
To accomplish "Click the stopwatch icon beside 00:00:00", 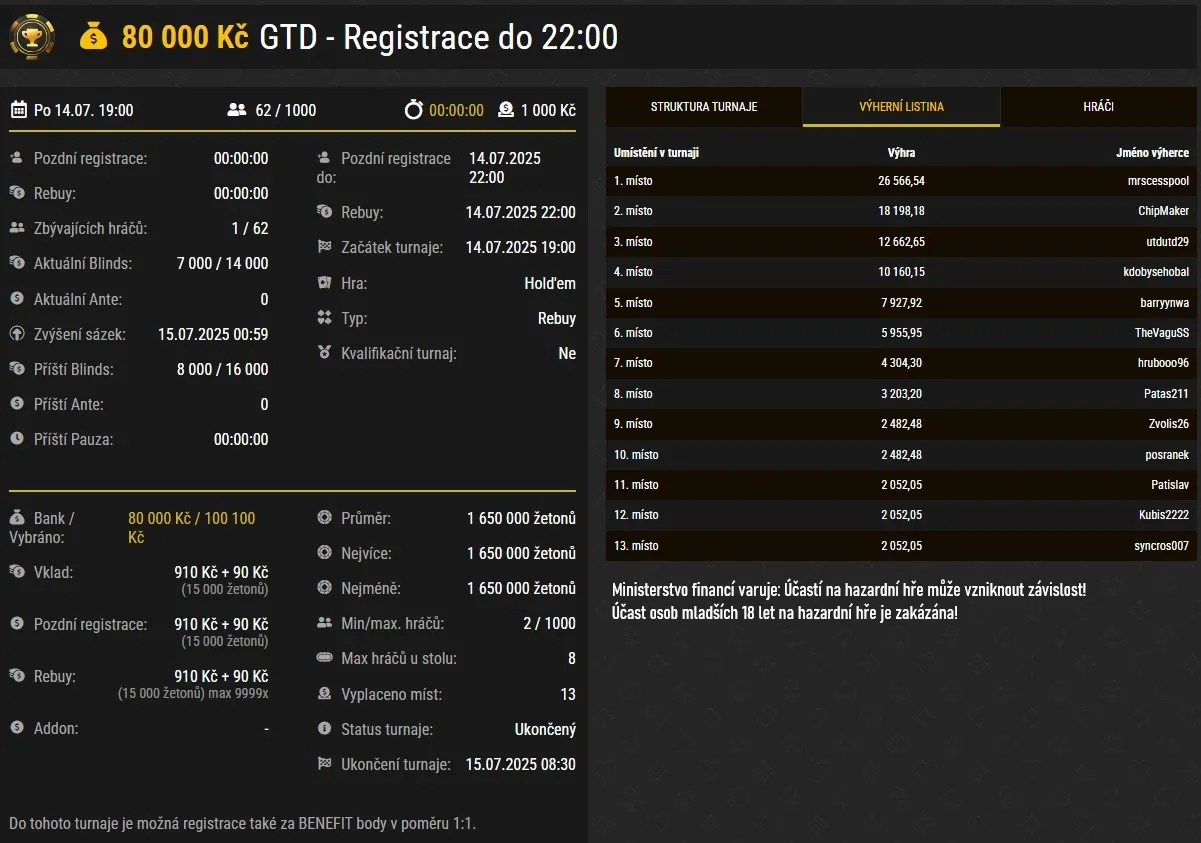I will 414,110.
